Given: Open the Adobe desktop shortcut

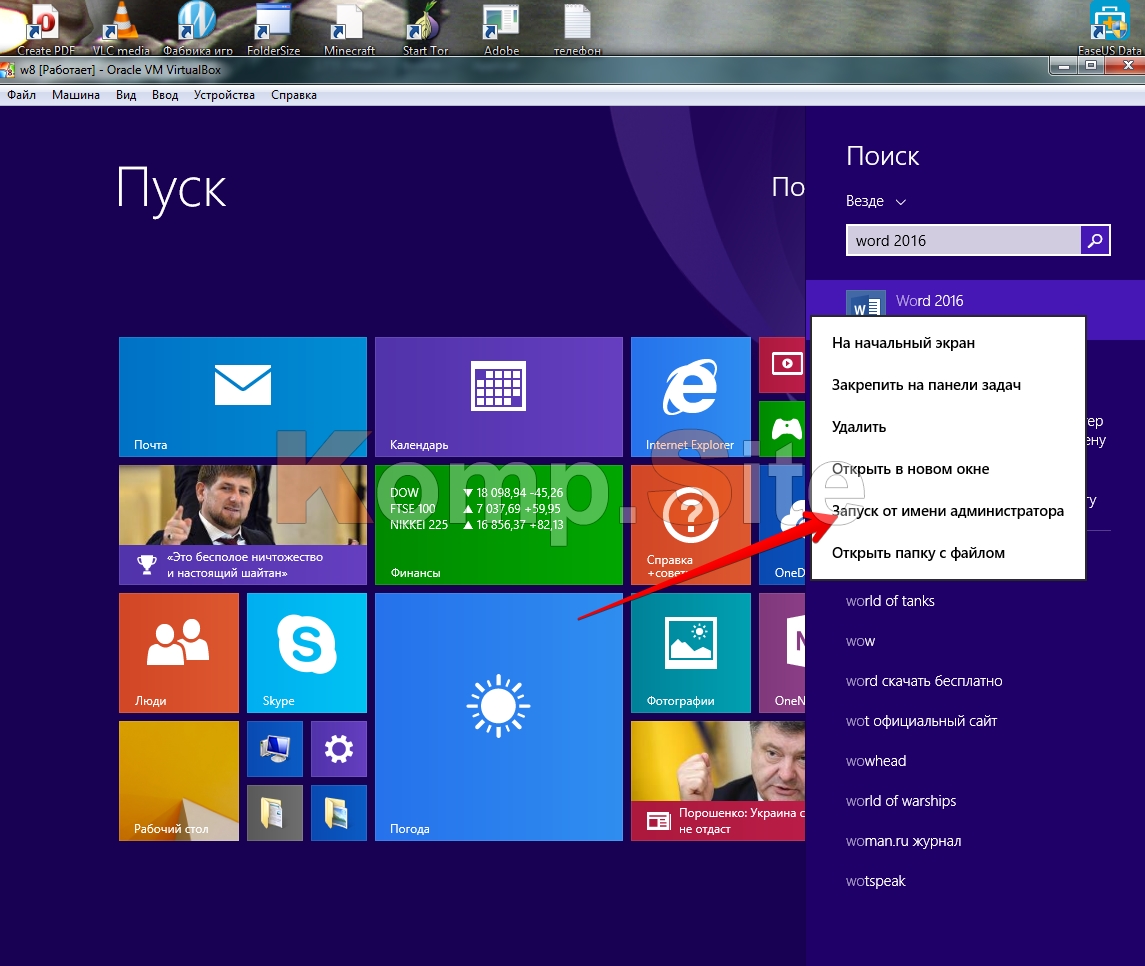Looking at the screenshot, I should [x=501, y=28].
